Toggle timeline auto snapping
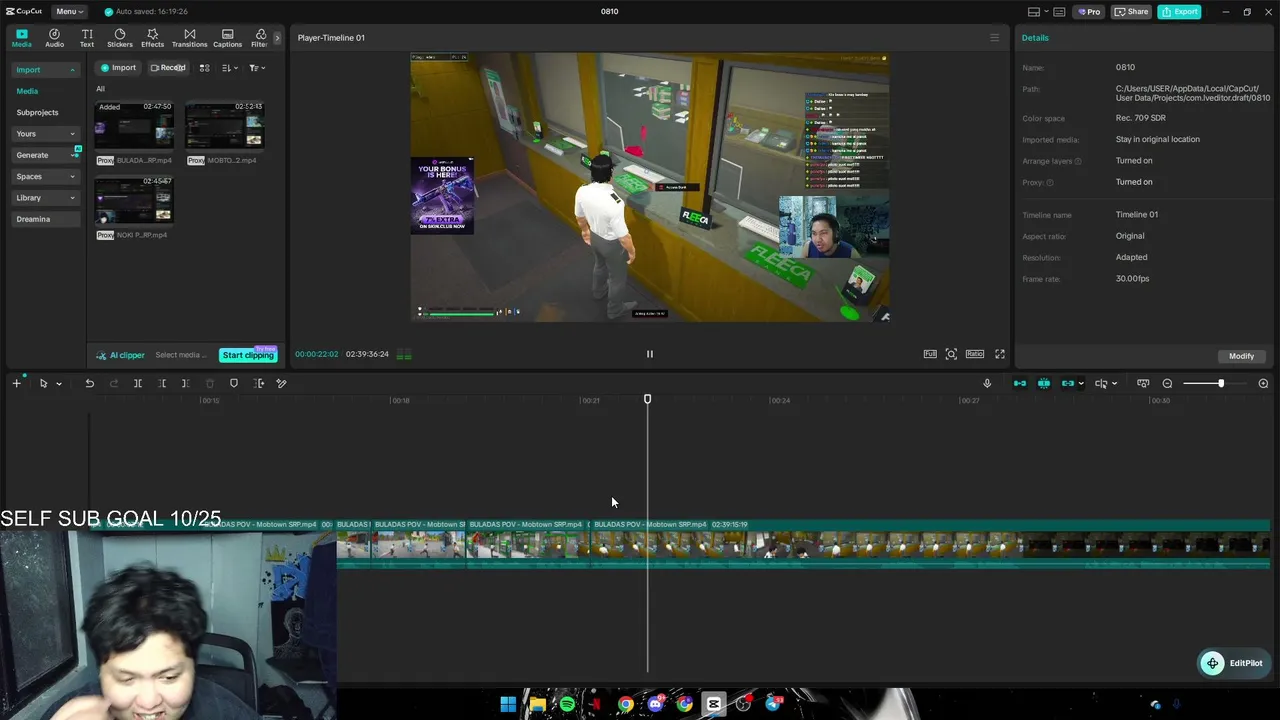This screenshot has width=1280, height=720. 1044,383
